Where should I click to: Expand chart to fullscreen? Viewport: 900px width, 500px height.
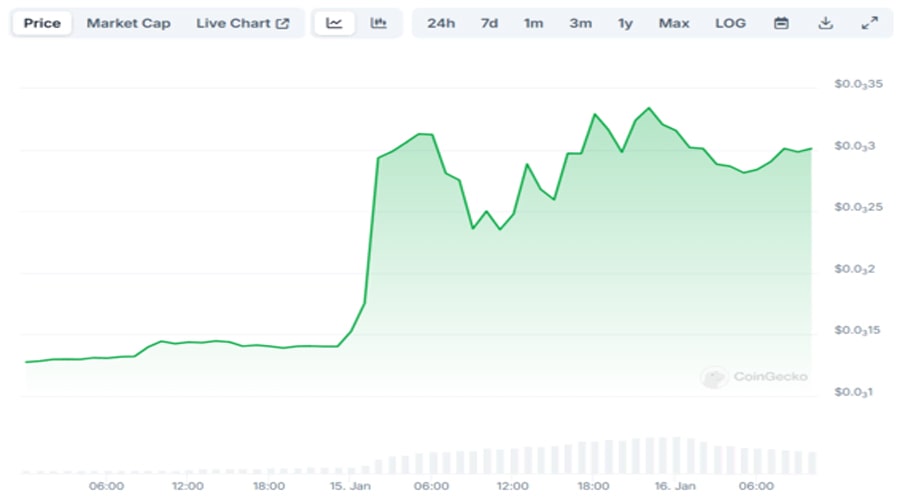click(868, 23)
